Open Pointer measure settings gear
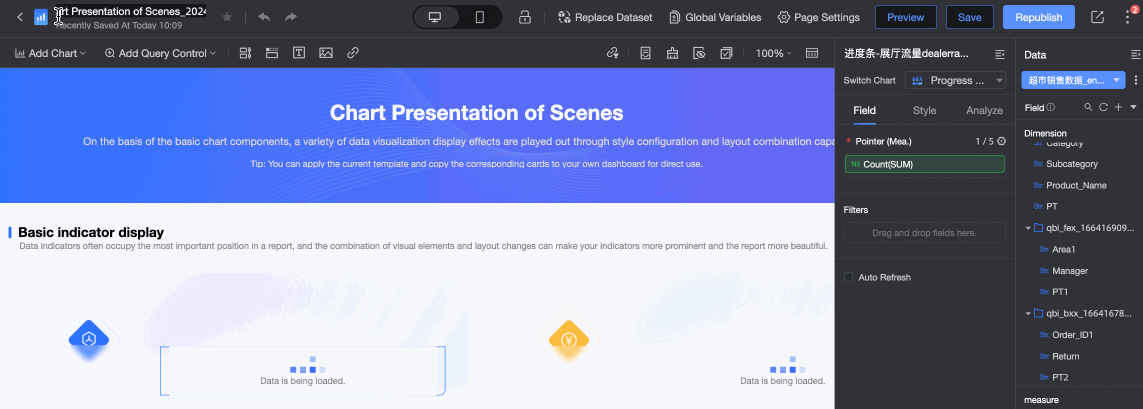Screen dimensions: 1143x409 pos(1001,141)
